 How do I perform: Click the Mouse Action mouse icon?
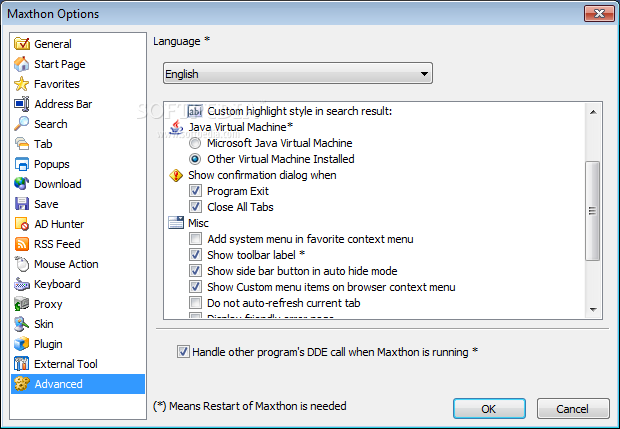tap(22, 264)
